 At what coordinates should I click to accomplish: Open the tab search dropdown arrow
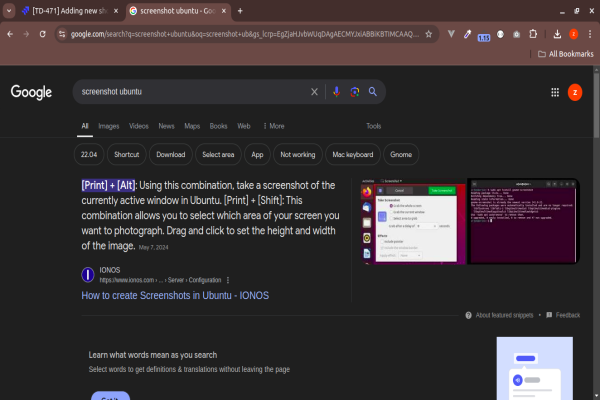point(9,11)
